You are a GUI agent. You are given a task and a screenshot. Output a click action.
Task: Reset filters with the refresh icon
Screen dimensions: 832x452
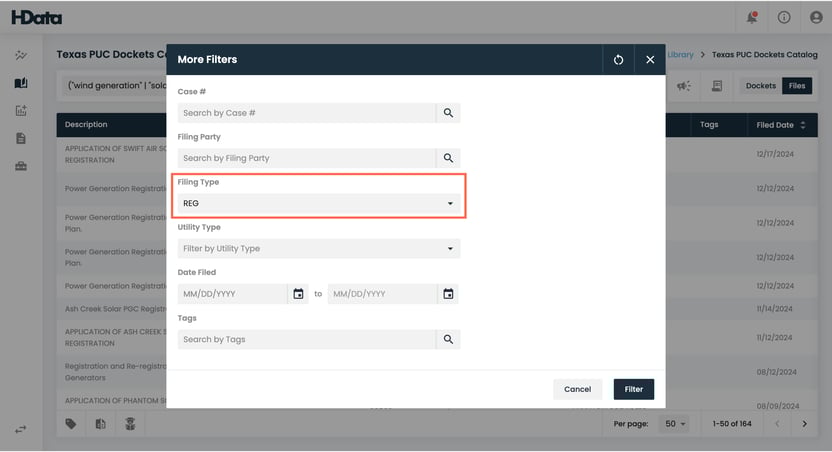click(618, 59)
